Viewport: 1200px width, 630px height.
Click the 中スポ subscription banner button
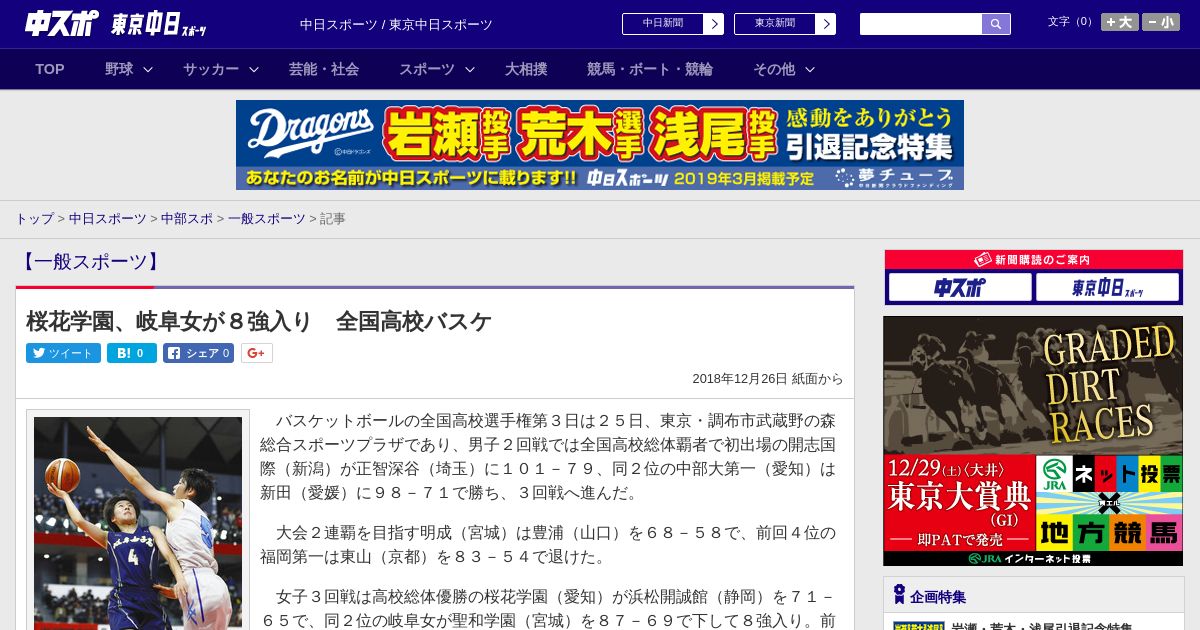pos(959,287)
